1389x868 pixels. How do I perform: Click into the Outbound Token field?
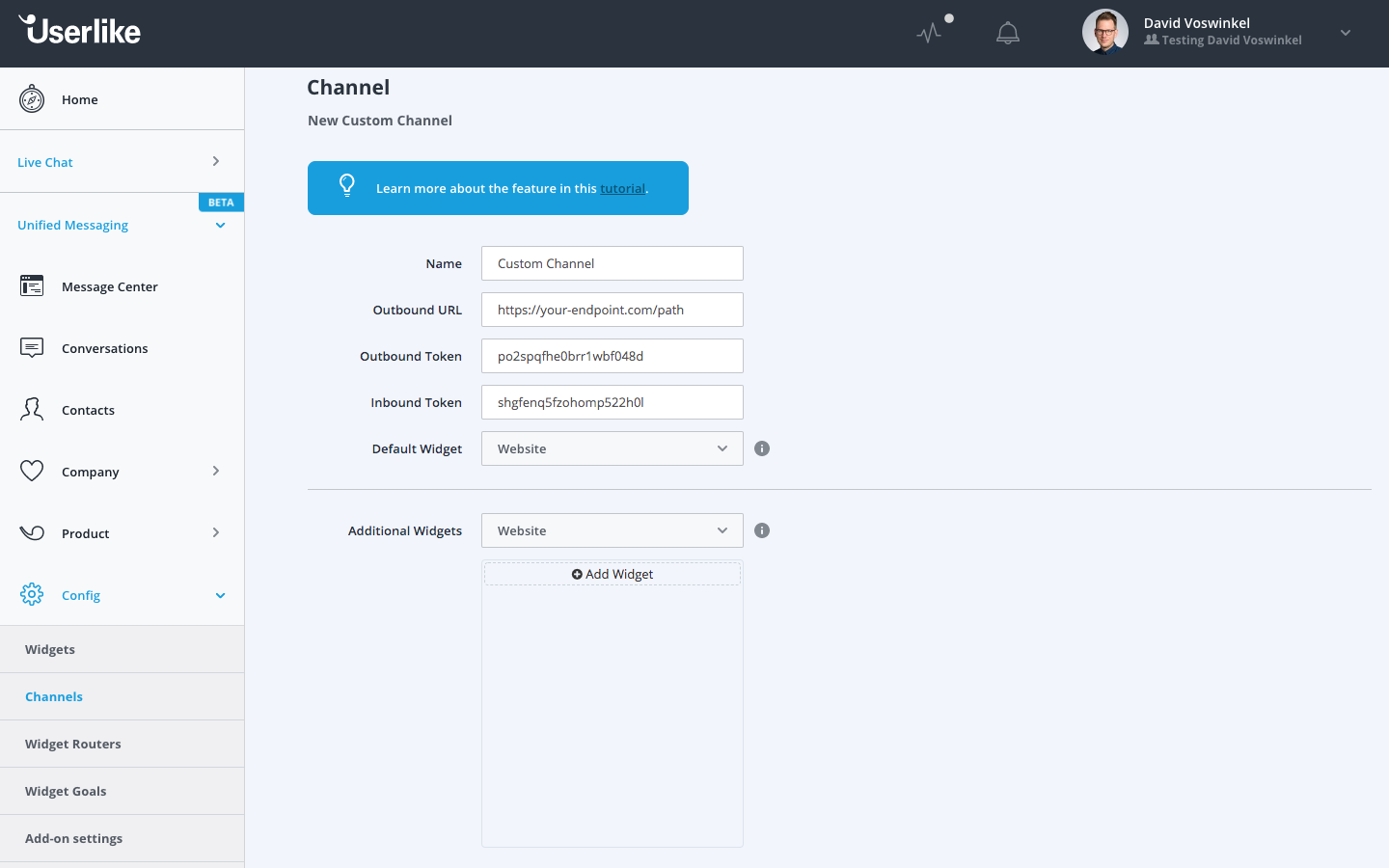point(613,356)
